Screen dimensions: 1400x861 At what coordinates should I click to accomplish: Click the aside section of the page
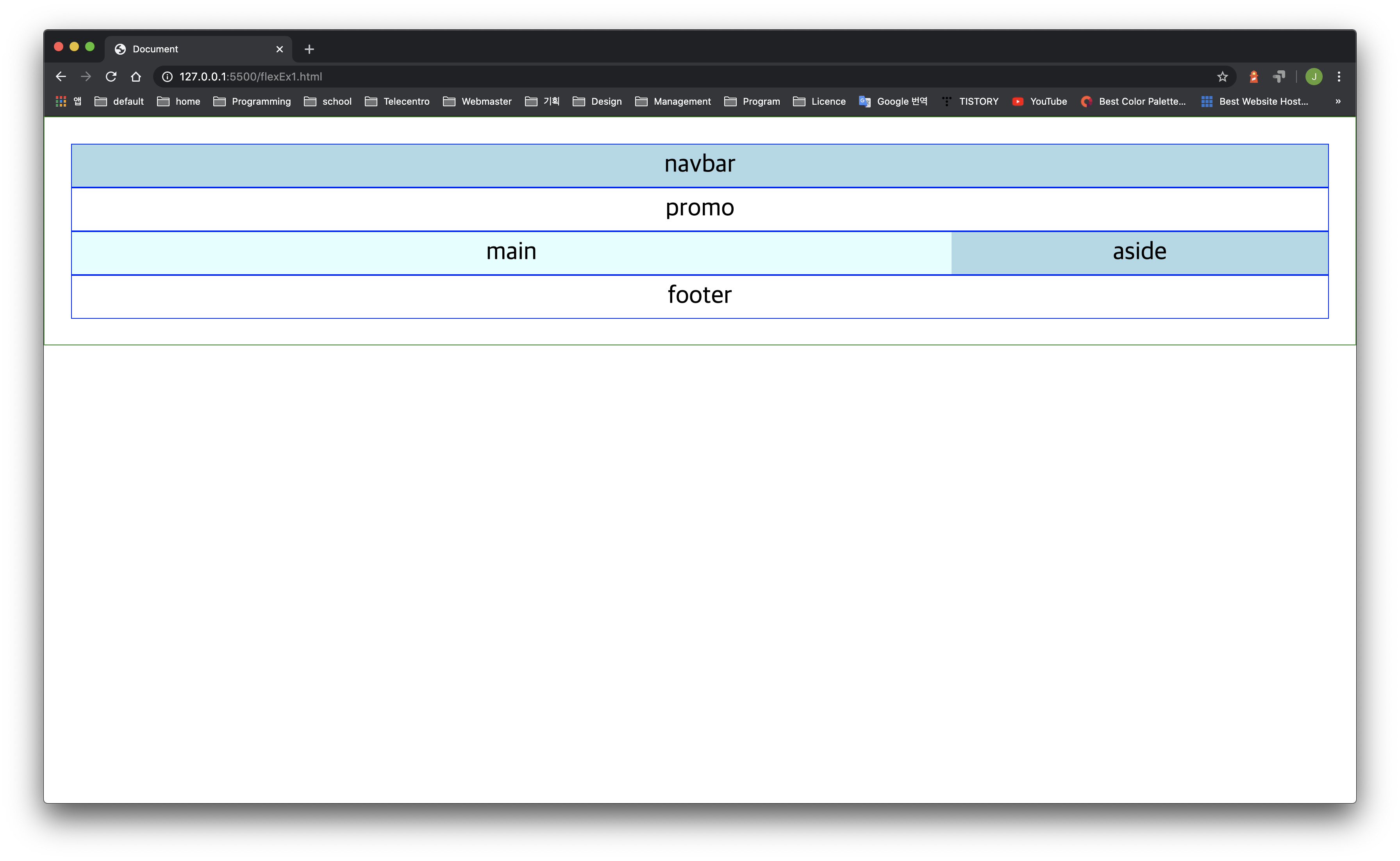coord(1139,252)
